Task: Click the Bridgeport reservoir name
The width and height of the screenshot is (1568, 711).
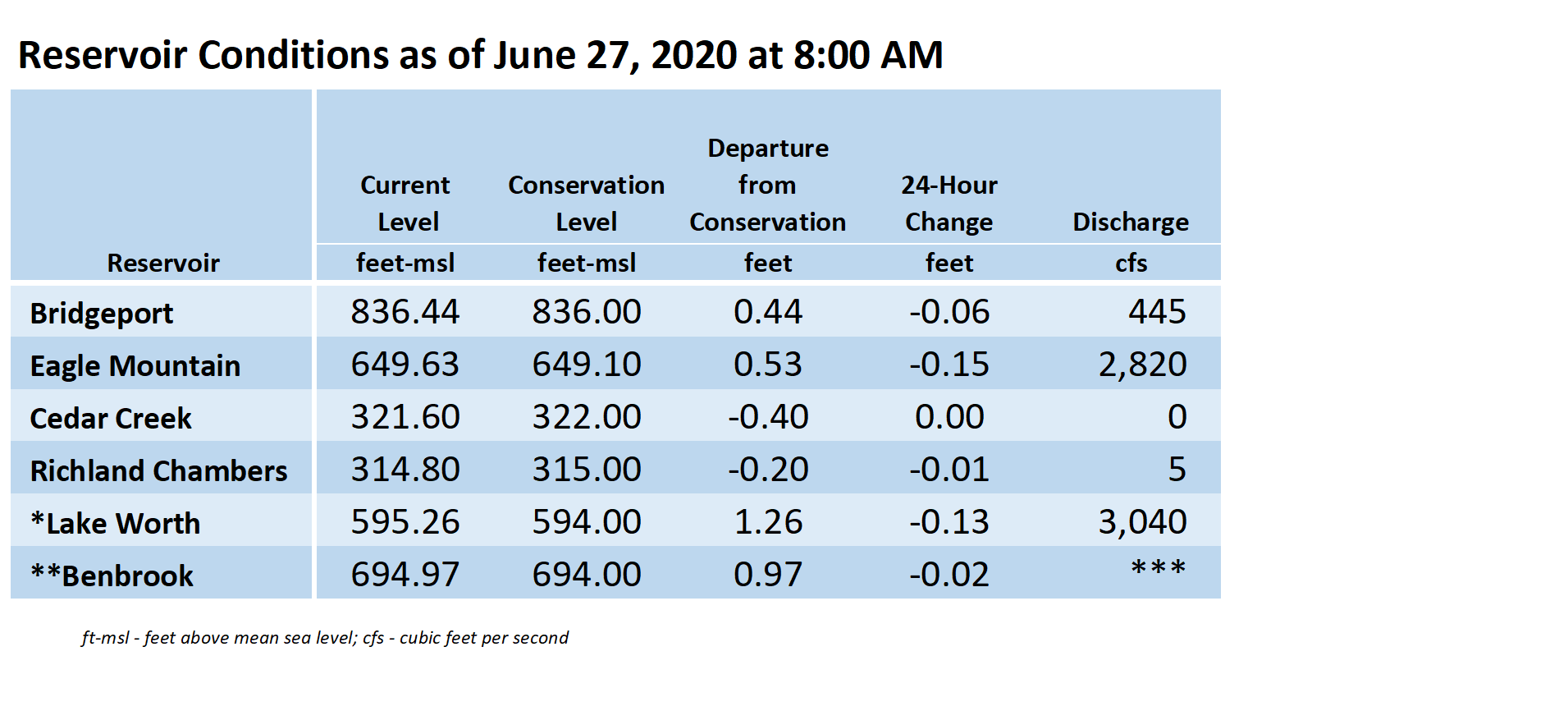Action: [x=102, y=314]
